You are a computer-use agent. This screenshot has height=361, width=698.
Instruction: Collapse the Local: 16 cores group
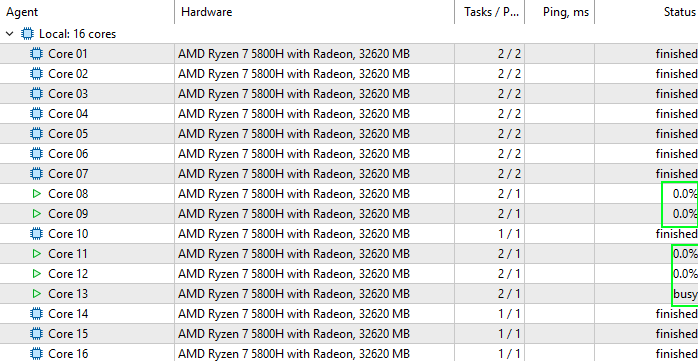point(10,34)
